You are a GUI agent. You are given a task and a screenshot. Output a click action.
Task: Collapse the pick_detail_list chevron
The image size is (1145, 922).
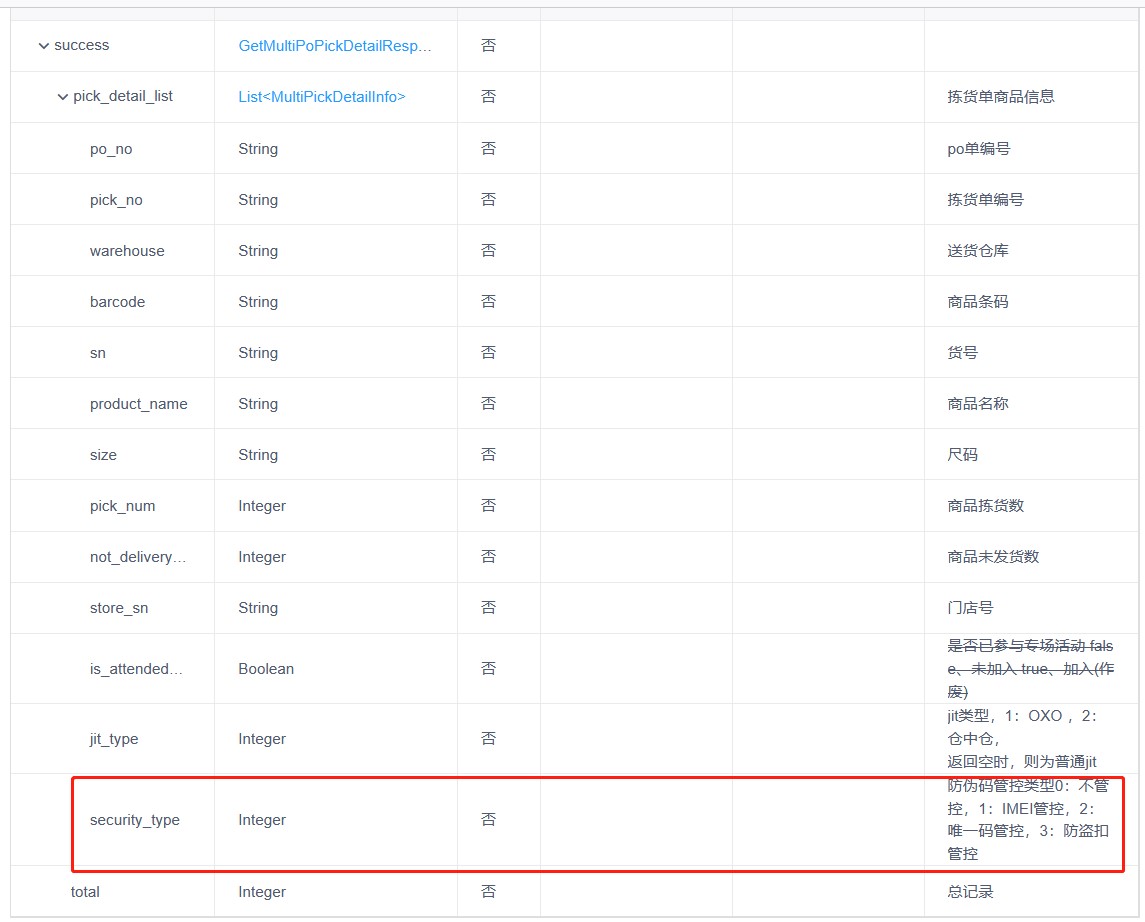coord(62,97)
